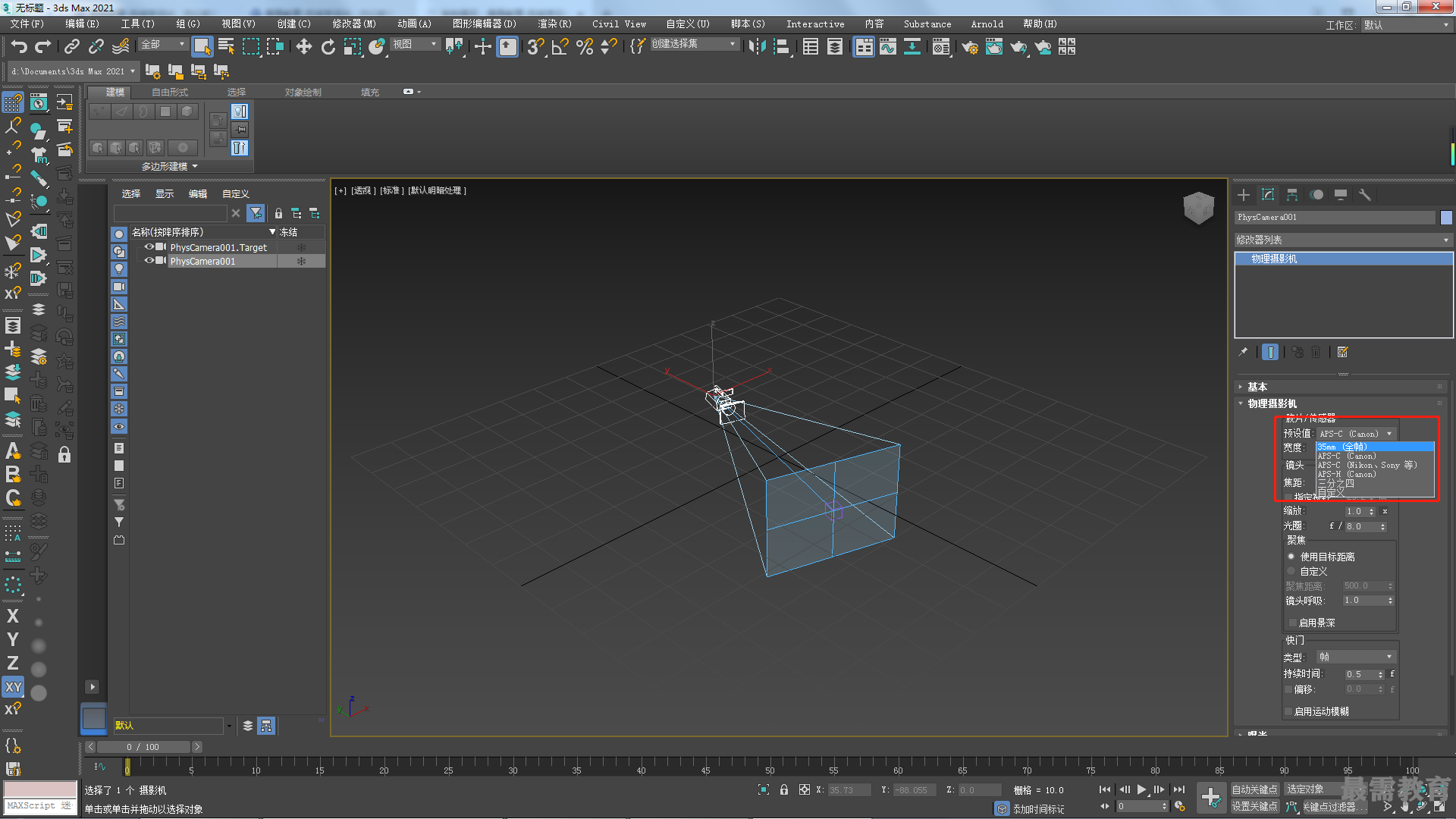Click the 自动关键点 button
Screen dimensions: 1456x819
click(x=1254, y=789)
